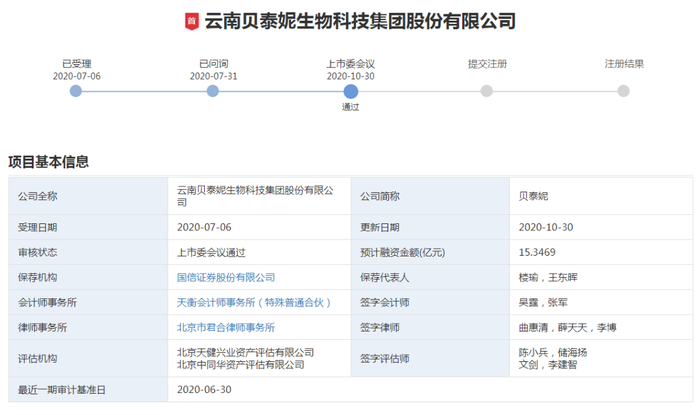The image size is (700, 415).
Task: Click the 提交注册 stage label
Action: 487,64
